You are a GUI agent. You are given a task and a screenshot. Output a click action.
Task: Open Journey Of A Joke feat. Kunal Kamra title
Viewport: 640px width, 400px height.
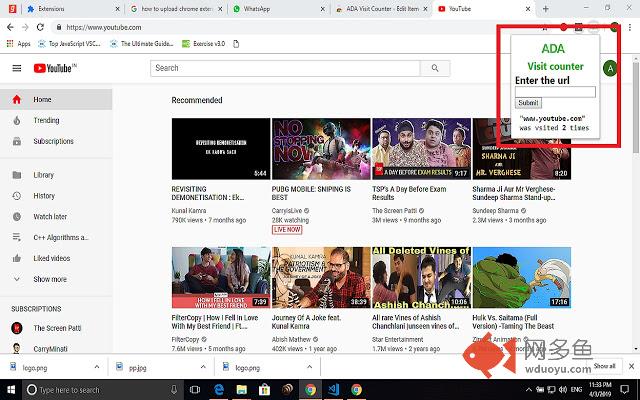pyautogui.click(x=306, y=322)
